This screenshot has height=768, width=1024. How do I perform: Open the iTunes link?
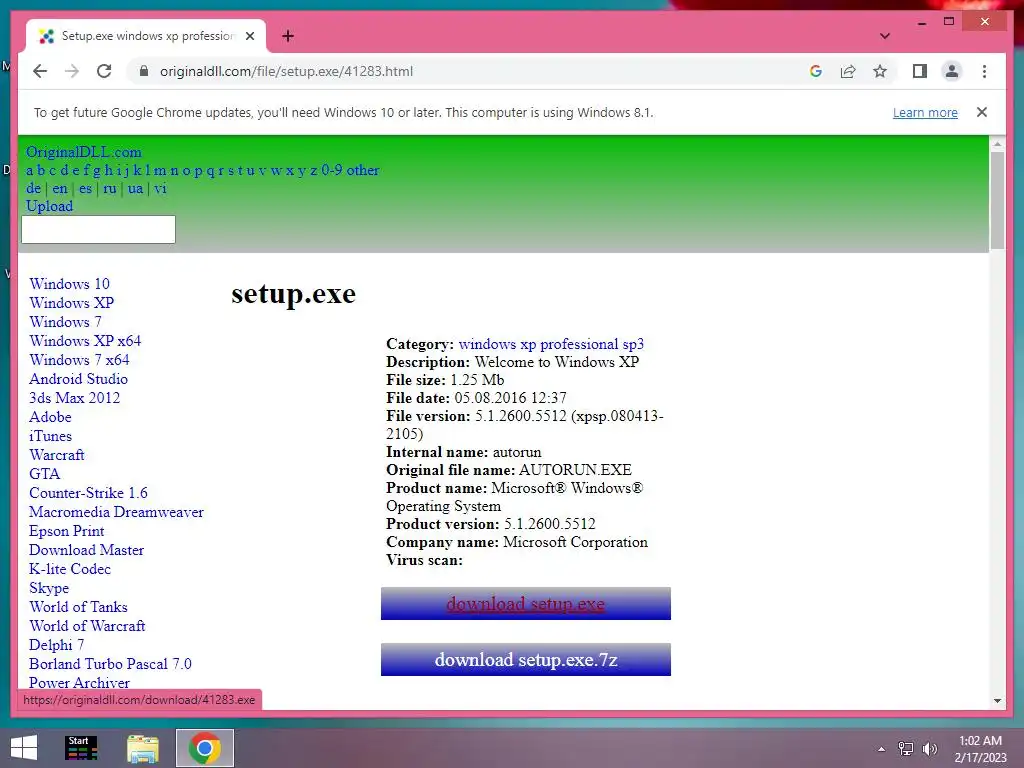pyautogui.click(x=50, y=436)
